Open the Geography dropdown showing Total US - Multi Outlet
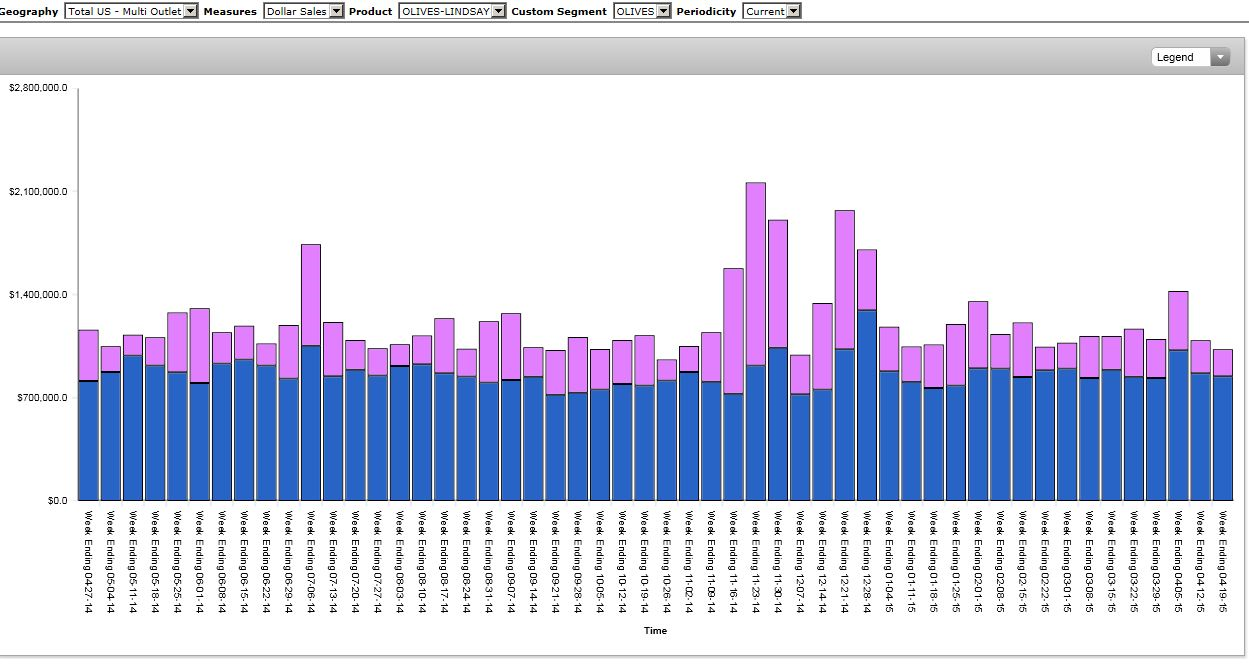Screen dimensions: 1249x665 pyautogui.click(x=131, y=11)
